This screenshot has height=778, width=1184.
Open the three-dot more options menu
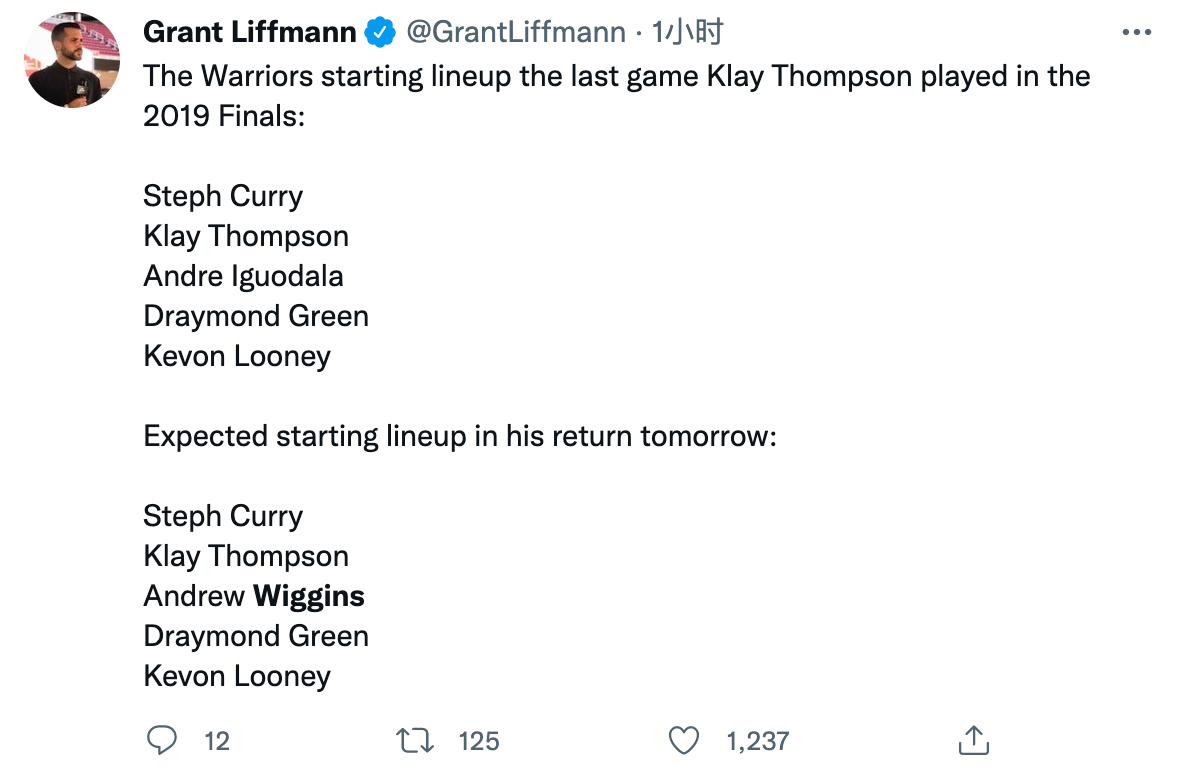coord(1137,33)
